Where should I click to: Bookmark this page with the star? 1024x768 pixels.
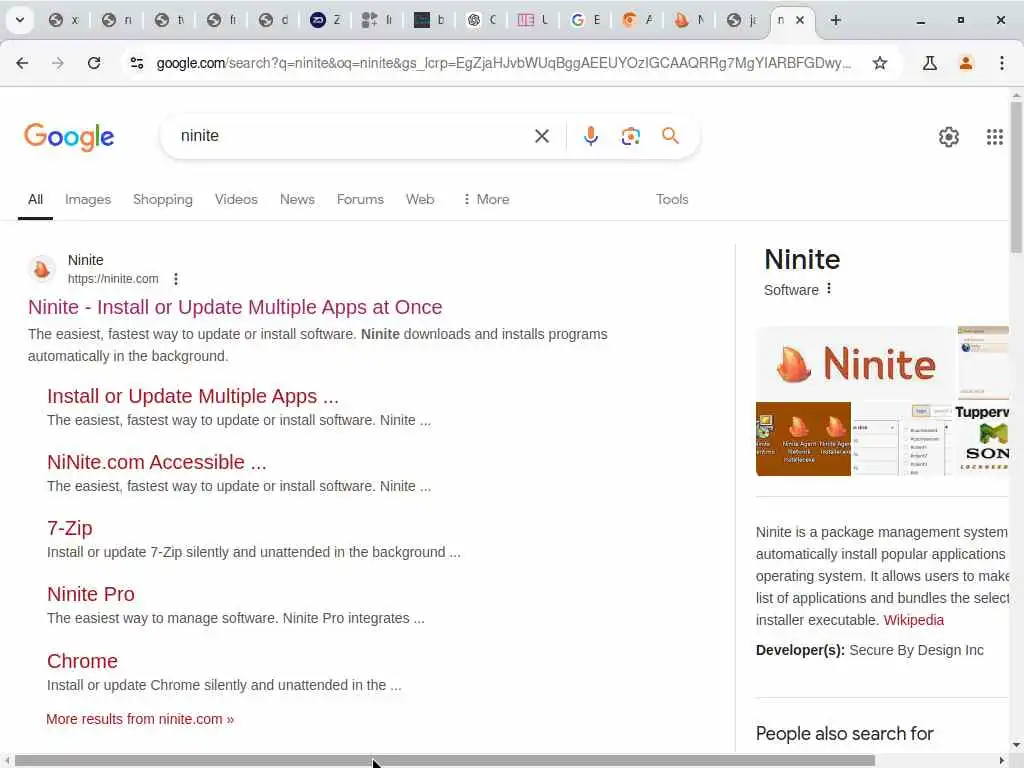click(880, 63)
